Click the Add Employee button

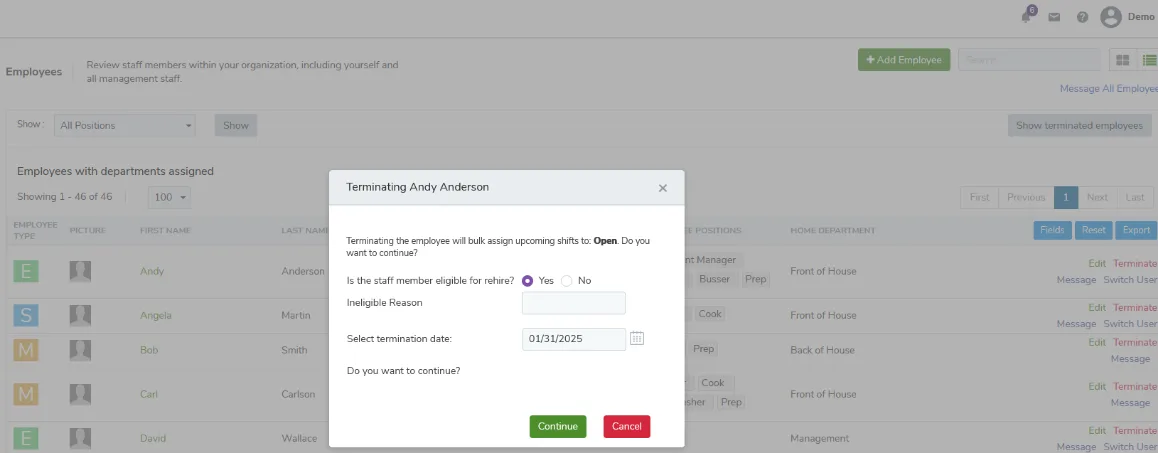904,60
